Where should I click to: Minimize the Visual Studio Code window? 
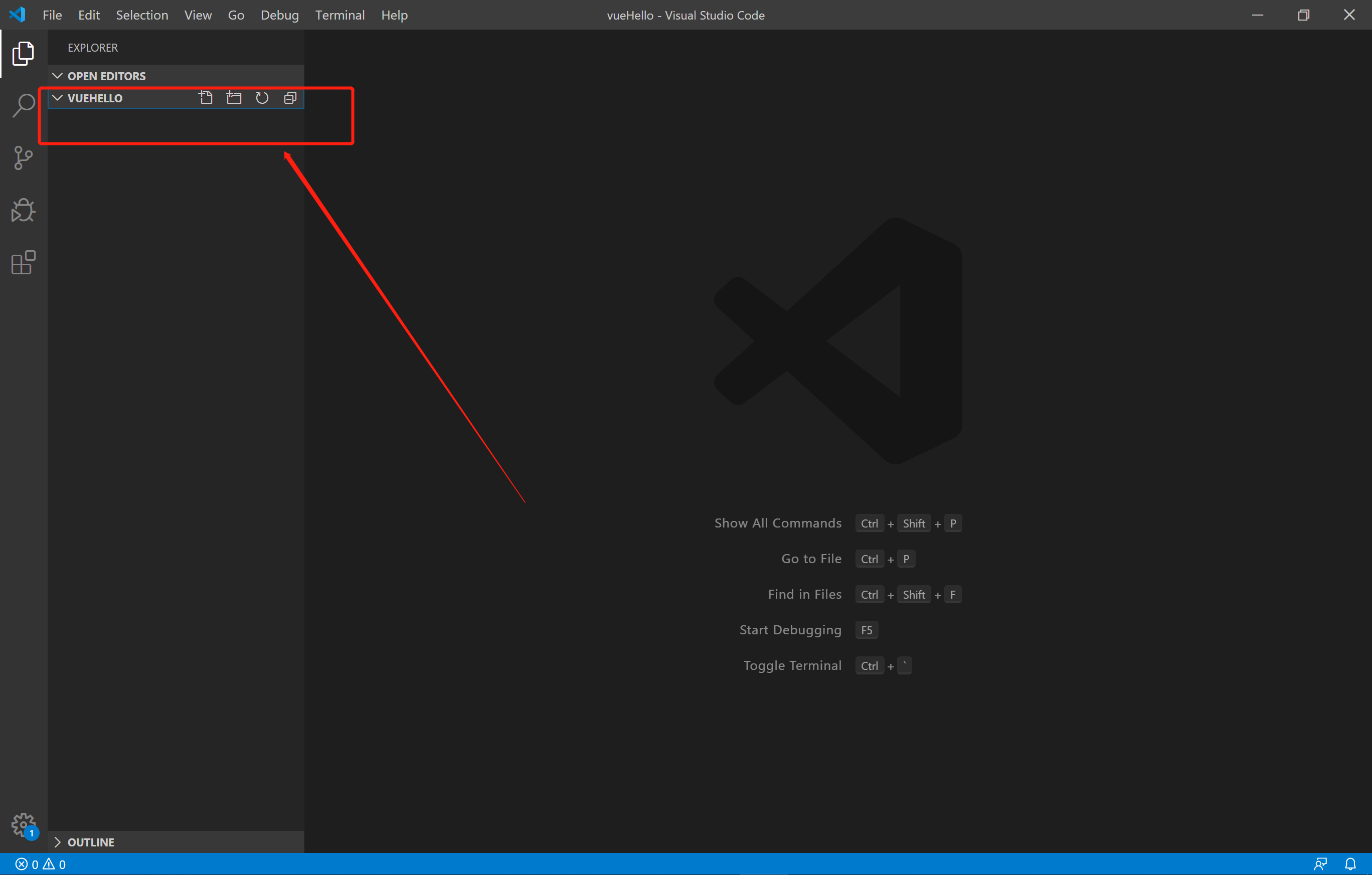[x=1258, y=15]
